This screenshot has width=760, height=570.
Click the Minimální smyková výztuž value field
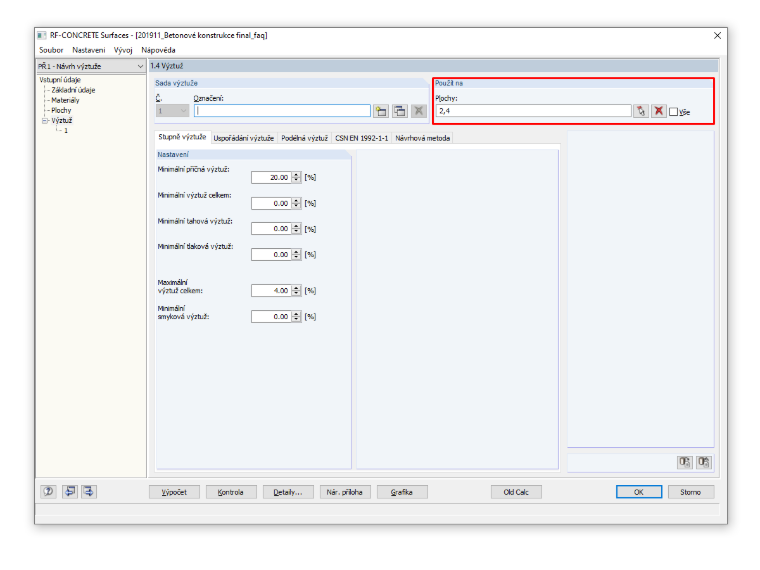[x=271, y=317]
